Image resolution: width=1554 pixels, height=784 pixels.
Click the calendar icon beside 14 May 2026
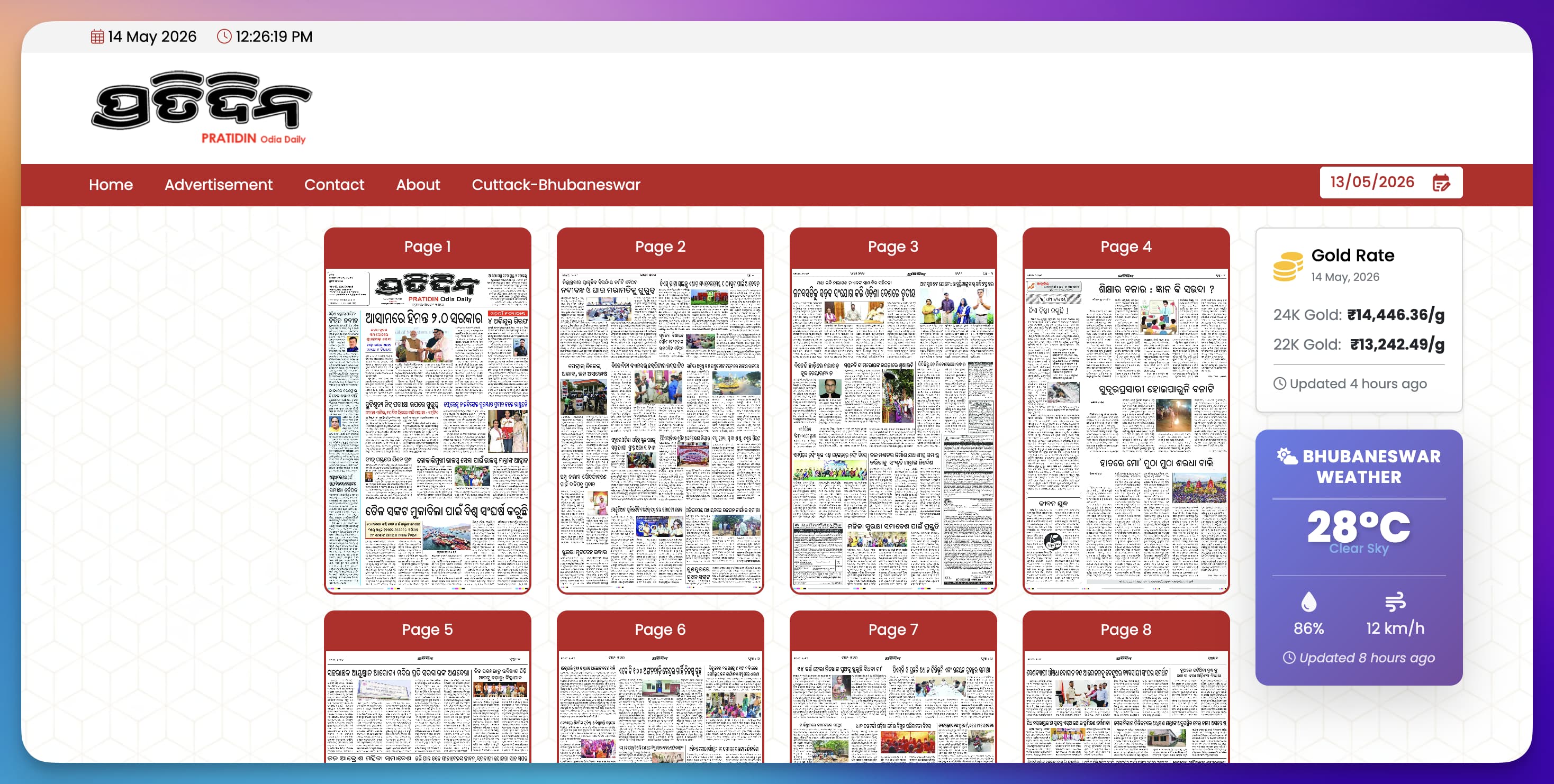(97, 37)
